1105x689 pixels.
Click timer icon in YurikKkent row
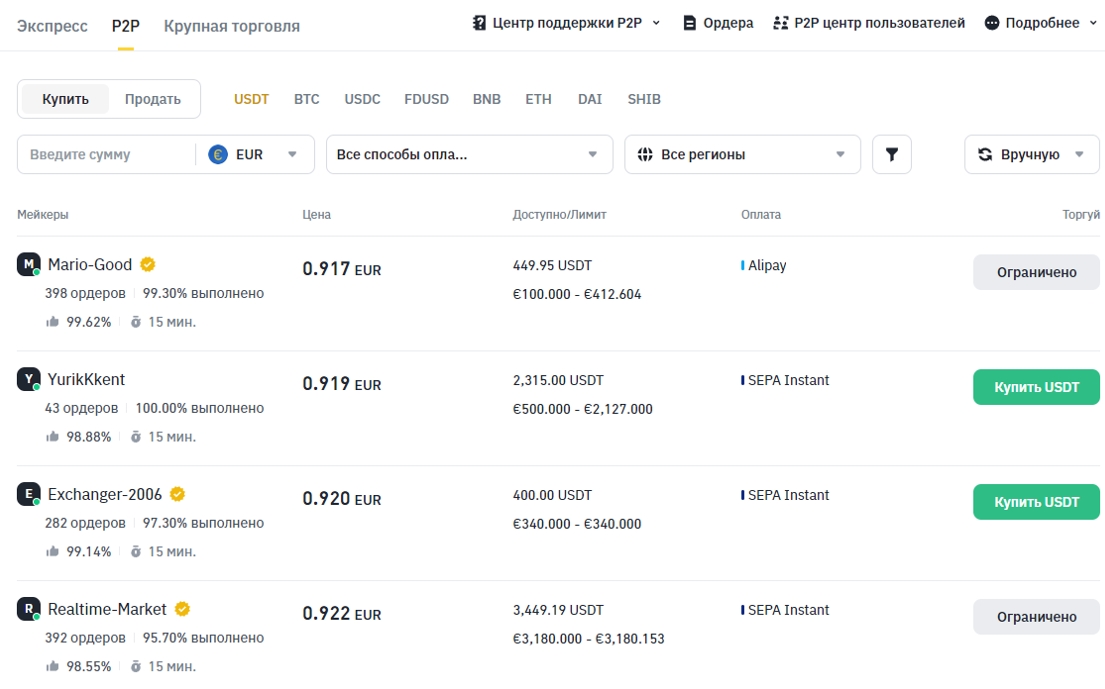136,437
